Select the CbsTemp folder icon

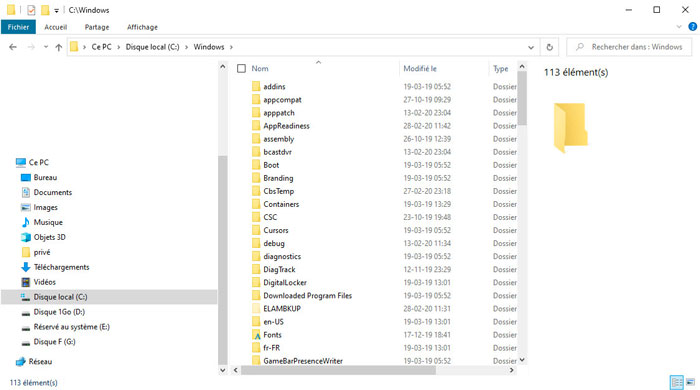pyautogui.click(x=256, y=191)
